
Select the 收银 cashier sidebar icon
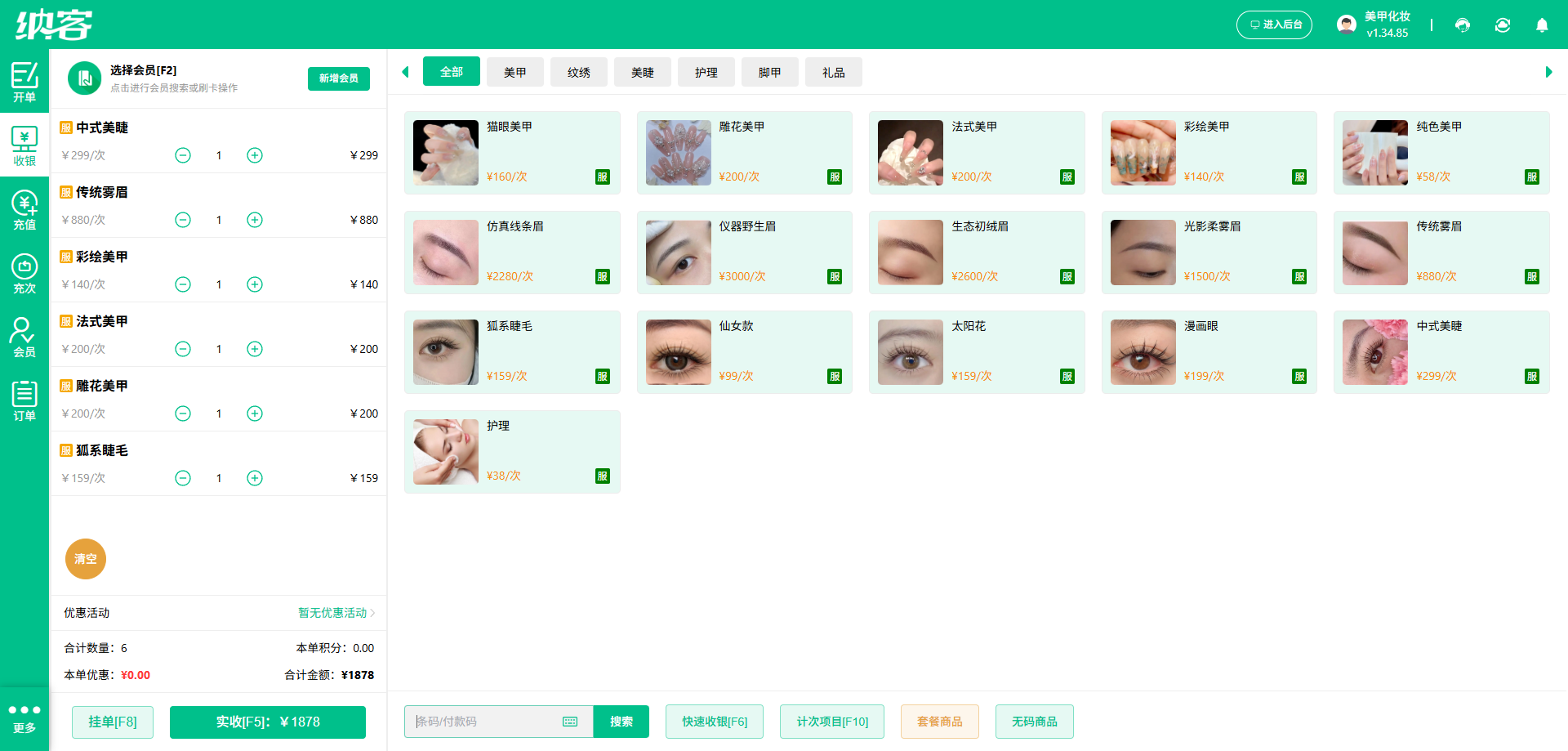(x=24, y=145)
